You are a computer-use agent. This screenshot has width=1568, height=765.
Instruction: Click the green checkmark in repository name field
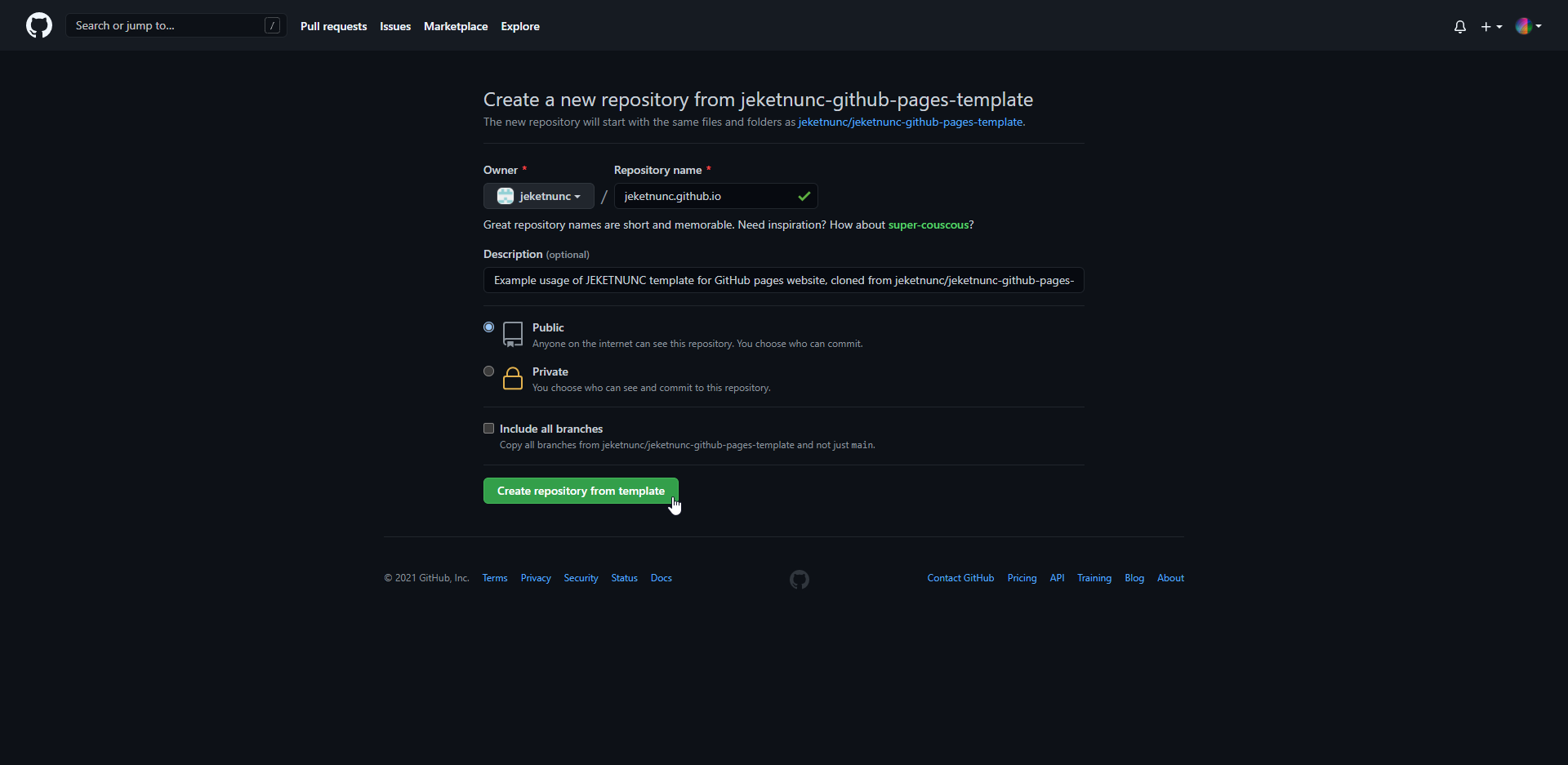coord(804,196)
